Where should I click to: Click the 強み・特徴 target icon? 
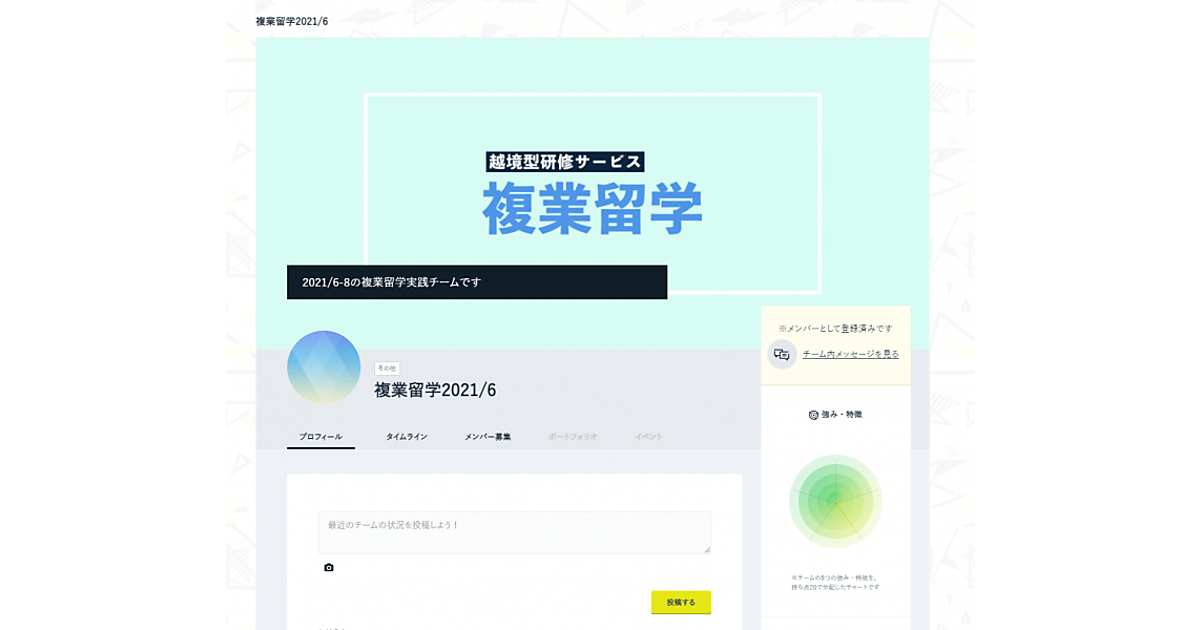tap(813, 415)
